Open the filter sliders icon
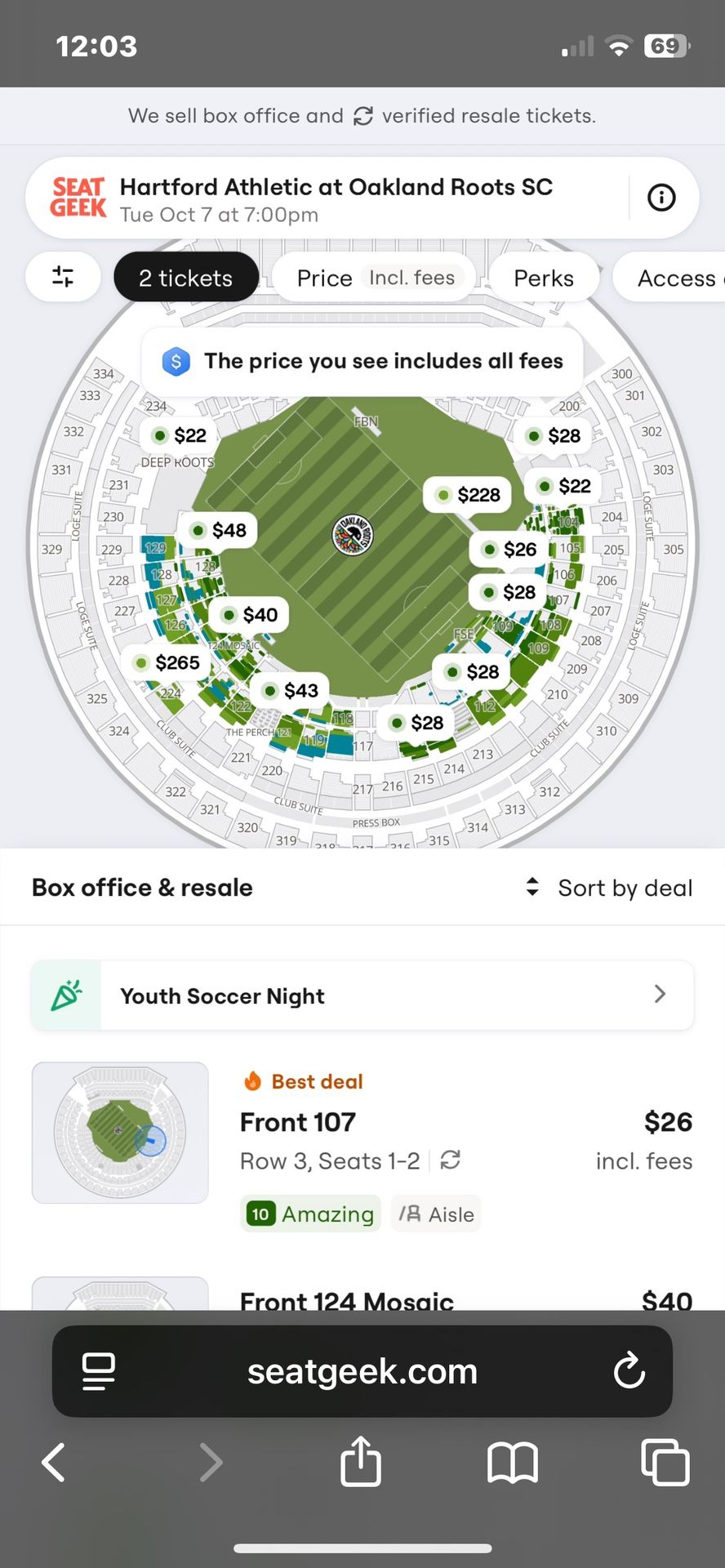 coord(63,277)
